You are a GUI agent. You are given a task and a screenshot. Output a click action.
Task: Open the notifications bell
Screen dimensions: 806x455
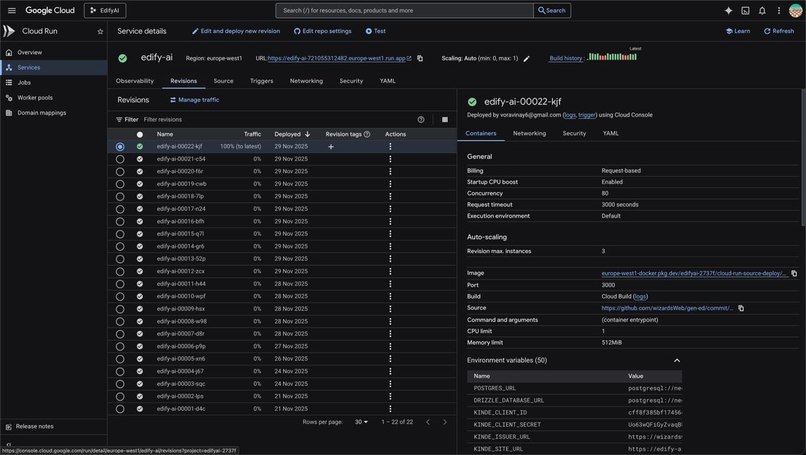[762, 10]
